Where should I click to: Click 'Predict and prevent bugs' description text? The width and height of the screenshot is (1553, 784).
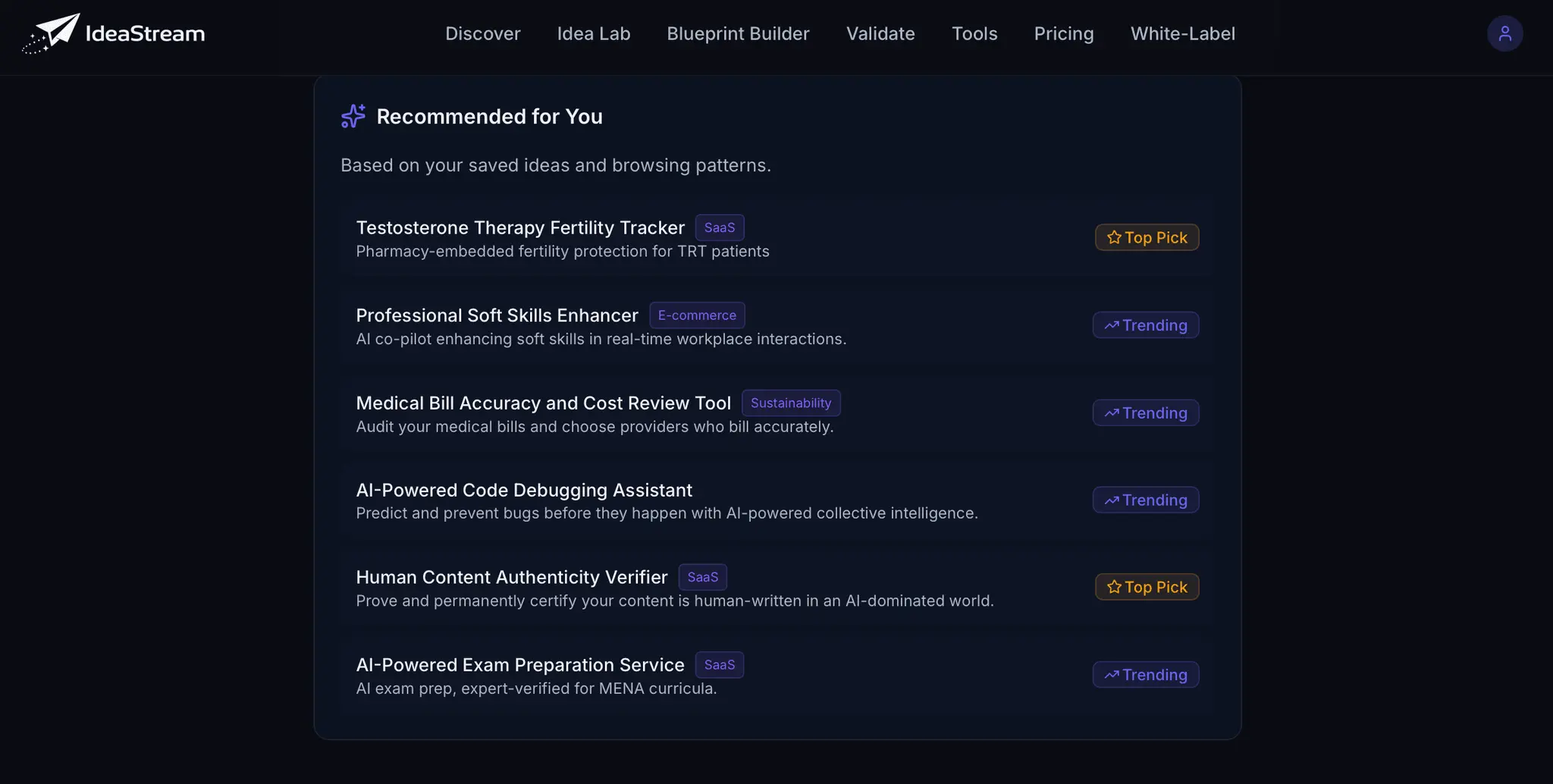coord(667,513)
